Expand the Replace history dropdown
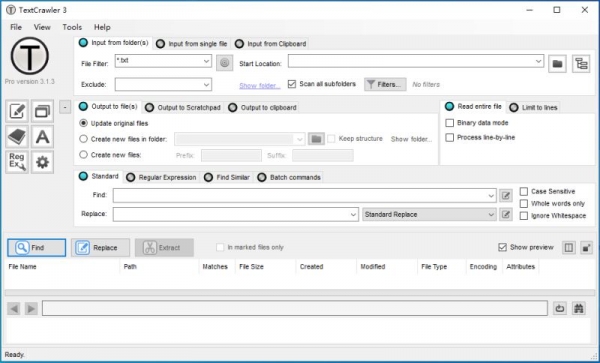This screenshot has width=600, height=363. 354,215
